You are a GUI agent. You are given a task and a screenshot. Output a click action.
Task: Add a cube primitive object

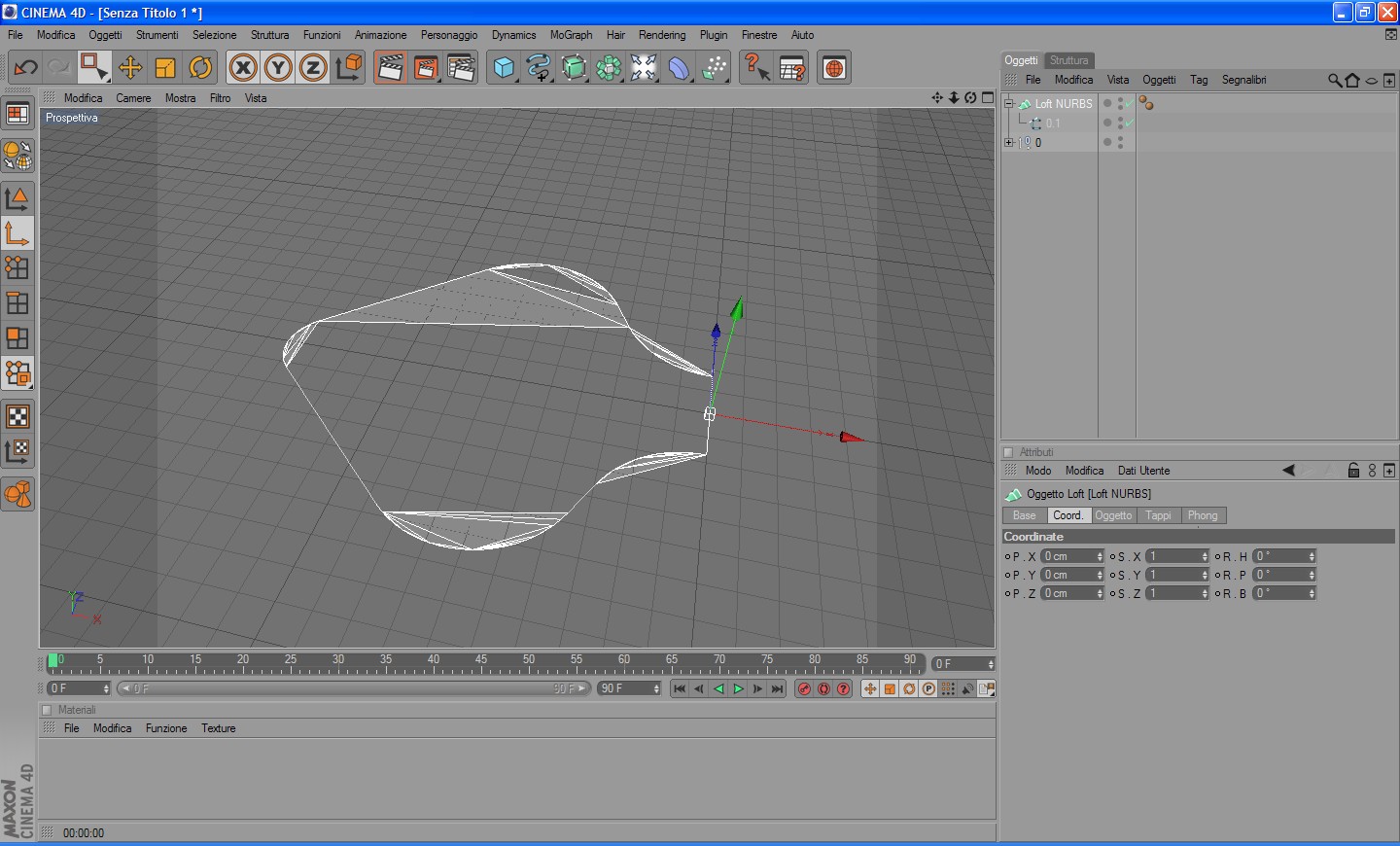pos(504,68)
